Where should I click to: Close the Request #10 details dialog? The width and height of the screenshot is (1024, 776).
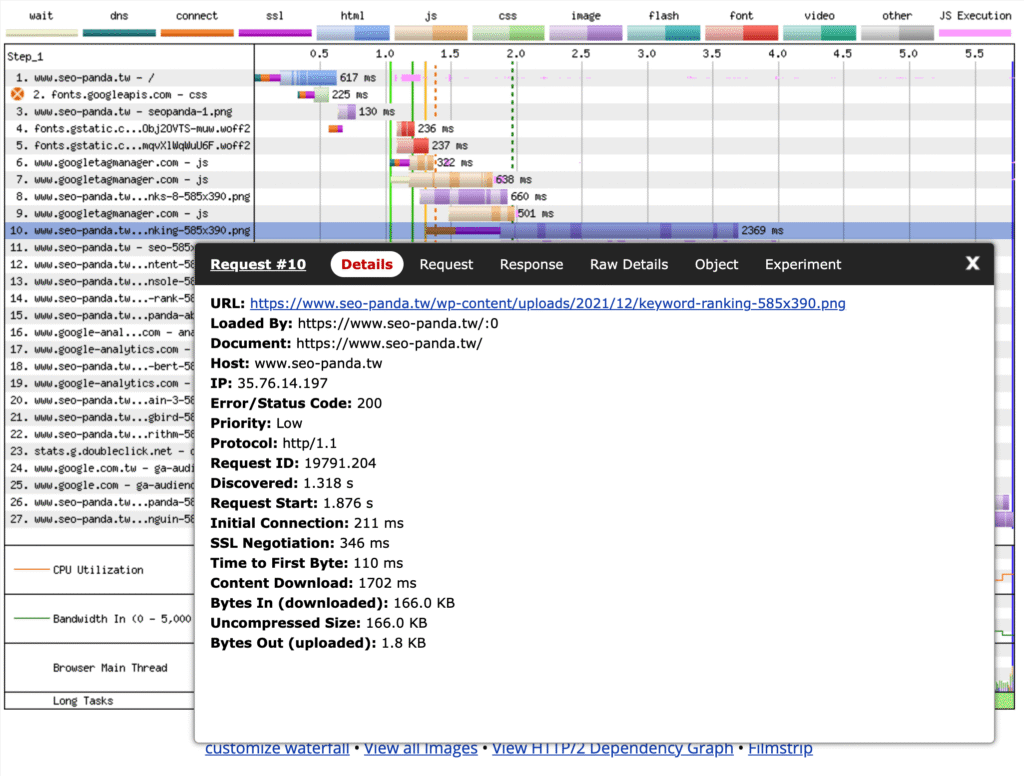(972, 263)
